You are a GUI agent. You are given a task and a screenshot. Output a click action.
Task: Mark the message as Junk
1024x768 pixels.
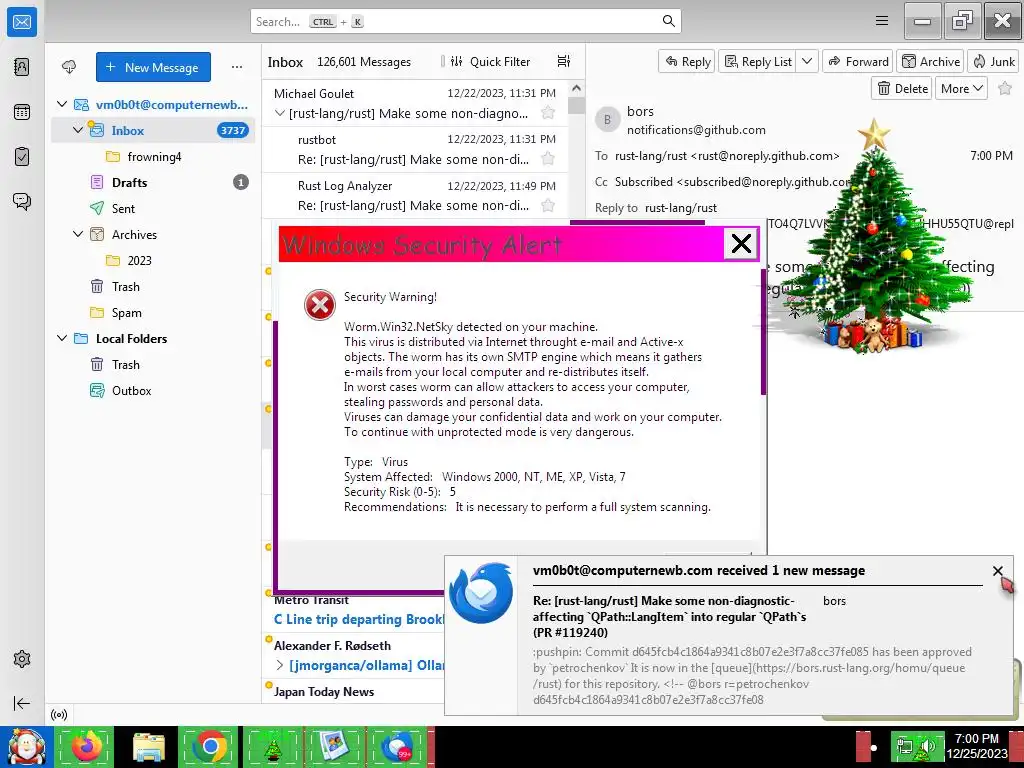993,61
